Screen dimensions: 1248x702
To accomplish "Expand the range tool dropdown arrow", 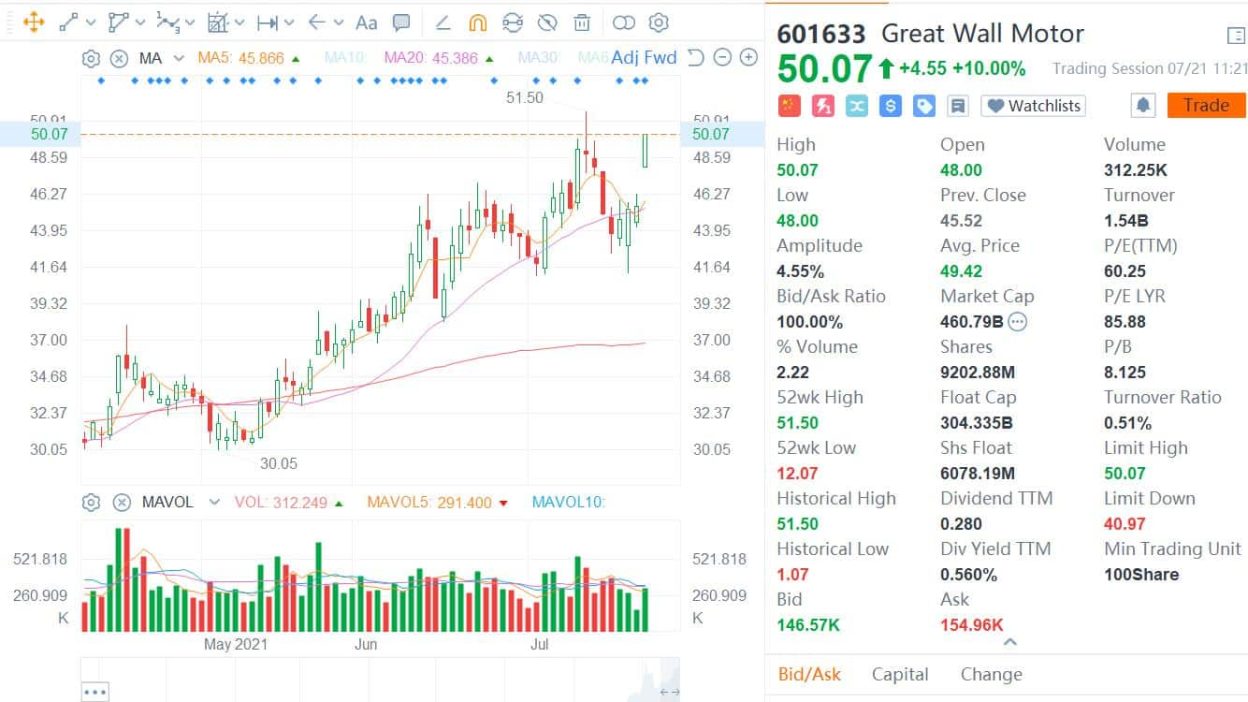I will click(x=289, y=22).
